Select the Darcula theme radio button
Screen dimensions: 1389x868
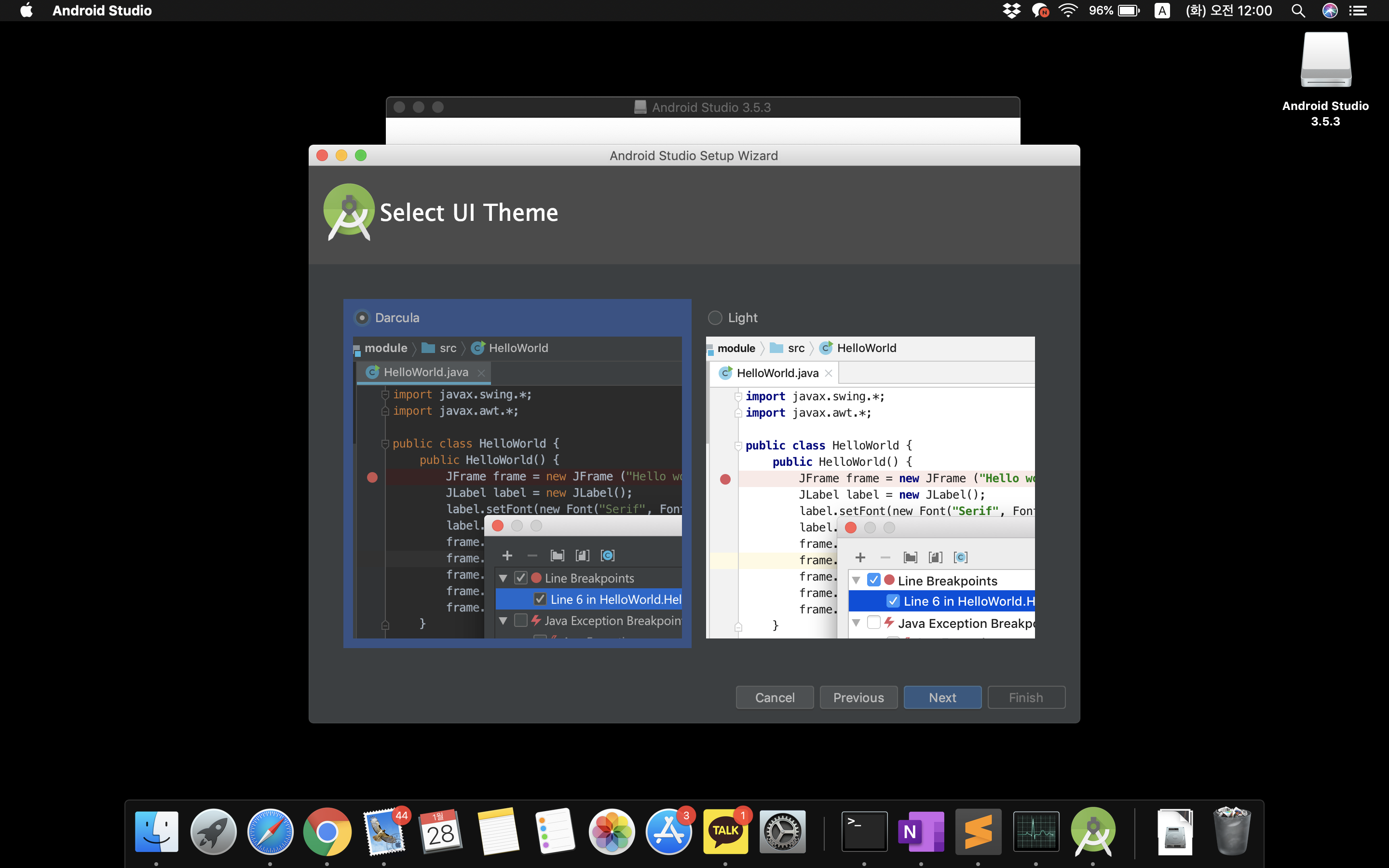(x=362, y=317)
